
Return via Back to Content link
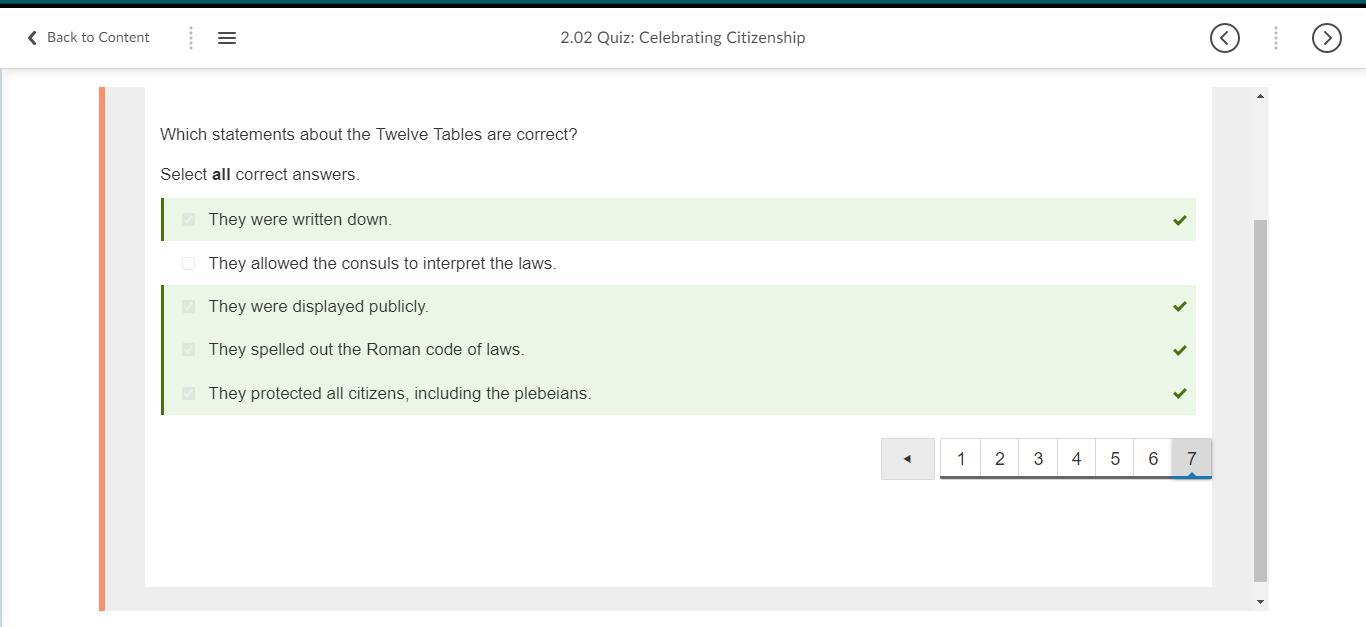tap(88, 38)
